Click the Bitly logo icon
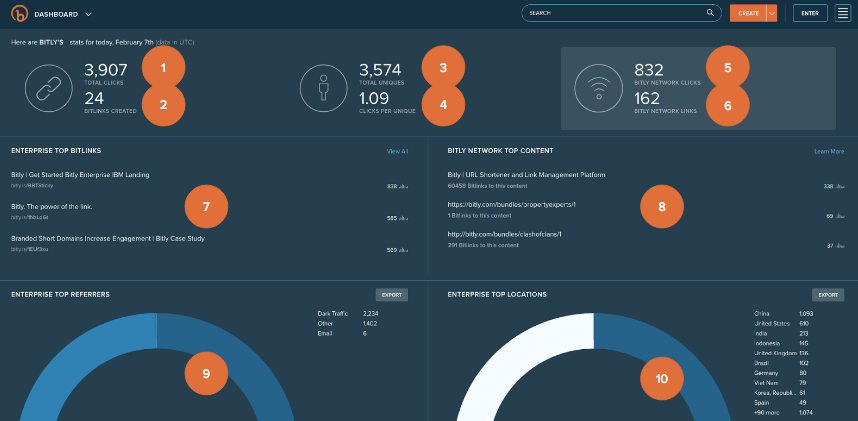858x421 pixels. [17, 14]
